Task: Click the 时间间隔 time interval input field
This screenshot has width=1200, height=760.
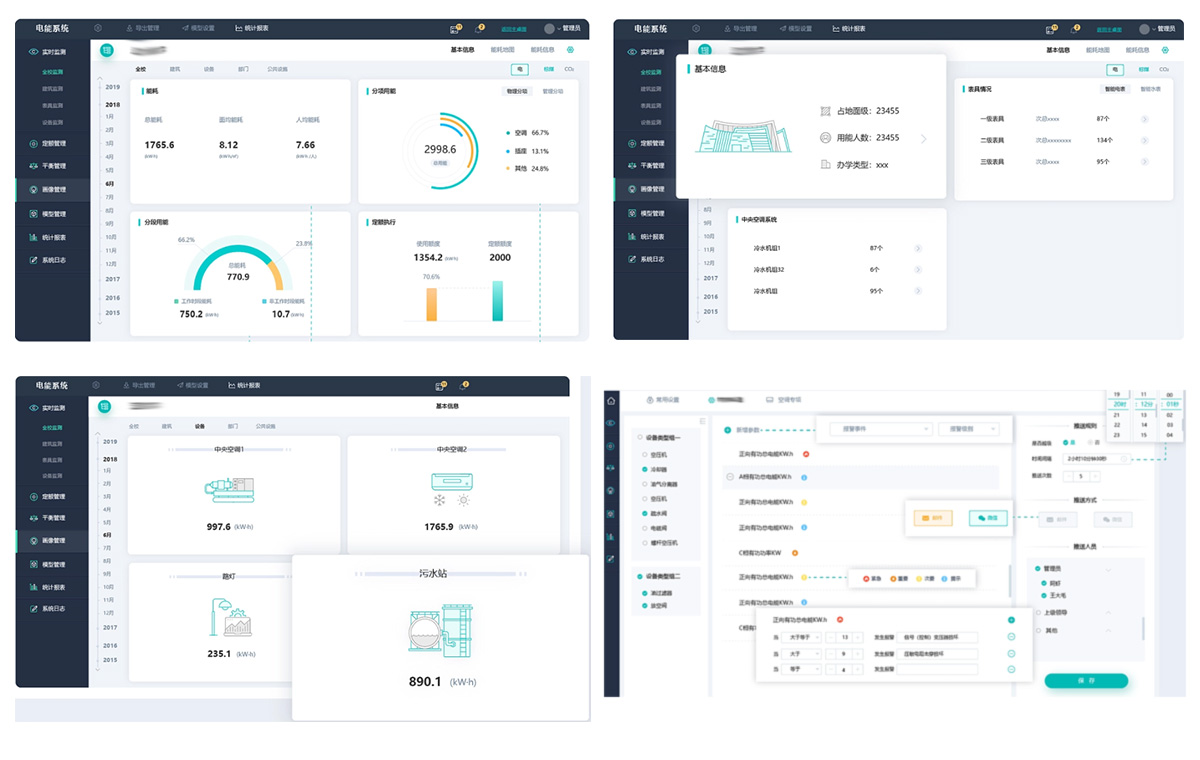Action: (1095, 459)
